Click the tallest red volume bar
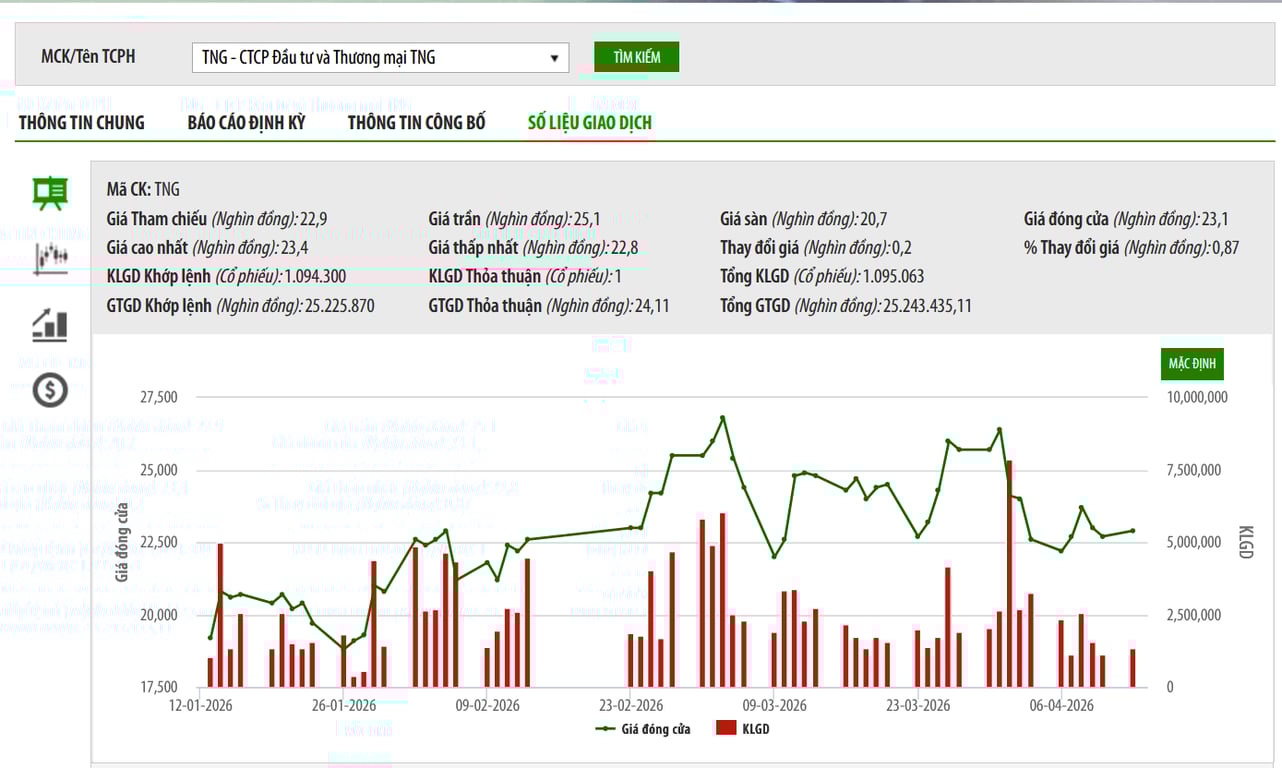Image resolution: width=1282 pixels, height=768 pixels. point(1009,575)
